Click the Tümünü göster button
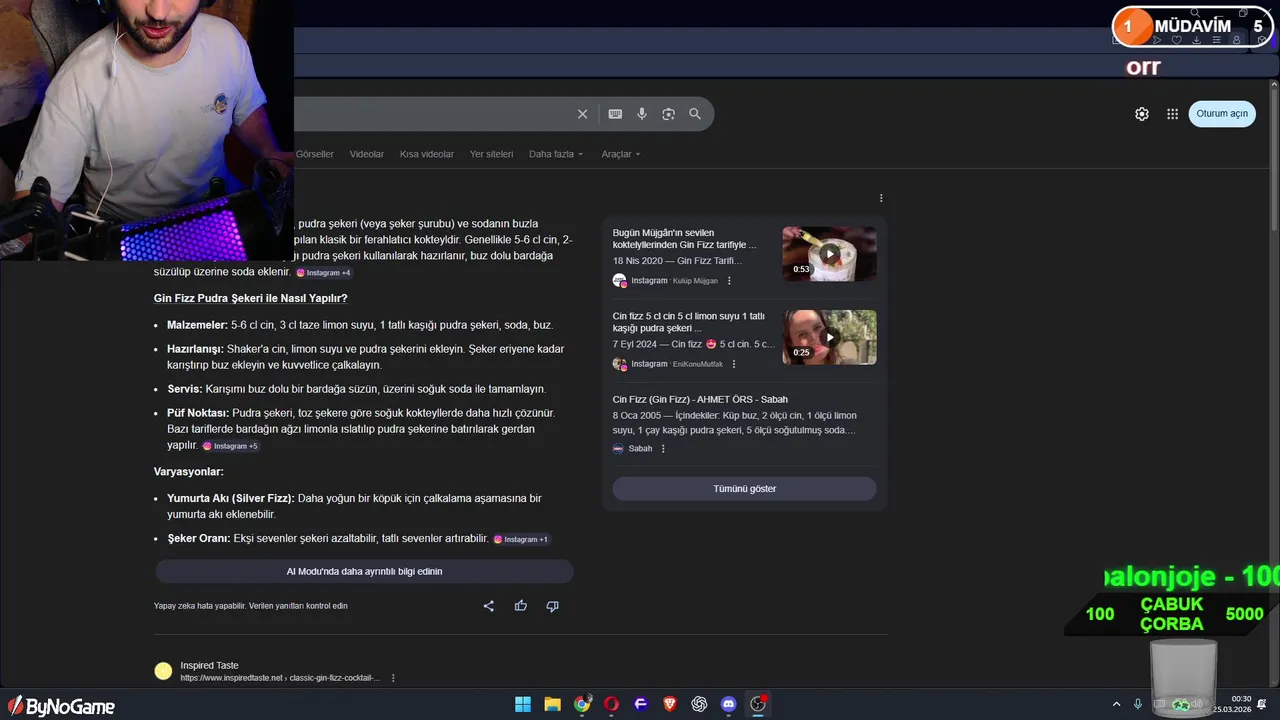Screen dimensions: 1280x720 [x=744, y=489]
